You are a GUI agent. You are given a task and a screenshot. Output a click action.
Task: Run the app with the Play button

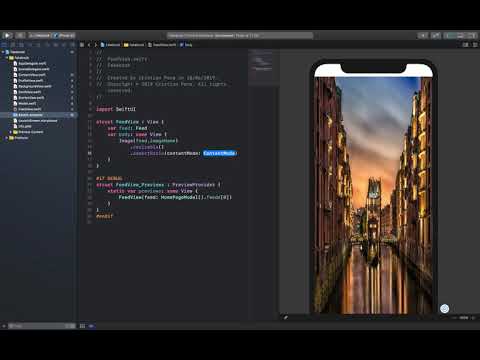coord(7,35)
